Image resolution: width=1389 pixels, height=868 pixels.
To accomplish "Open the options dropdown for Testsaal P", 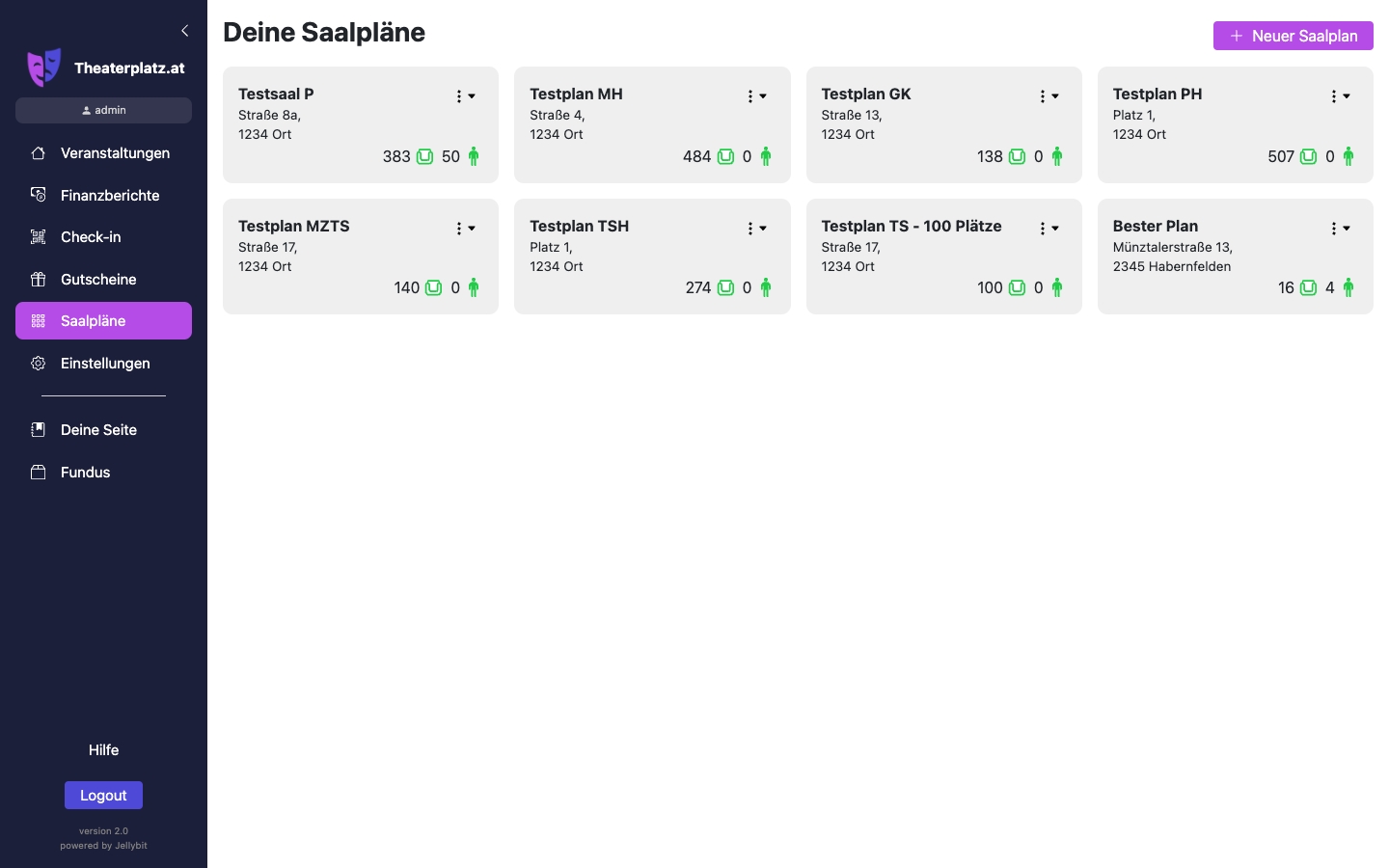I will [465, 96].
